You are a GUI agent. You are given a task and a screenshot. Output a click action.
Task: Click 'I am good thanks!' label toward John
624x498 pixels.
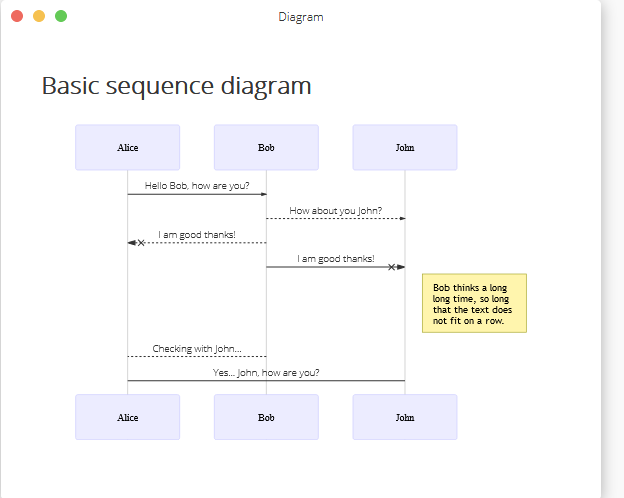point(335,259)
